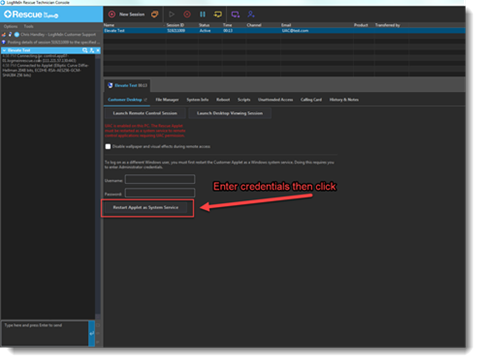
Task: Sort by Product column header
Action: [361, 25]
